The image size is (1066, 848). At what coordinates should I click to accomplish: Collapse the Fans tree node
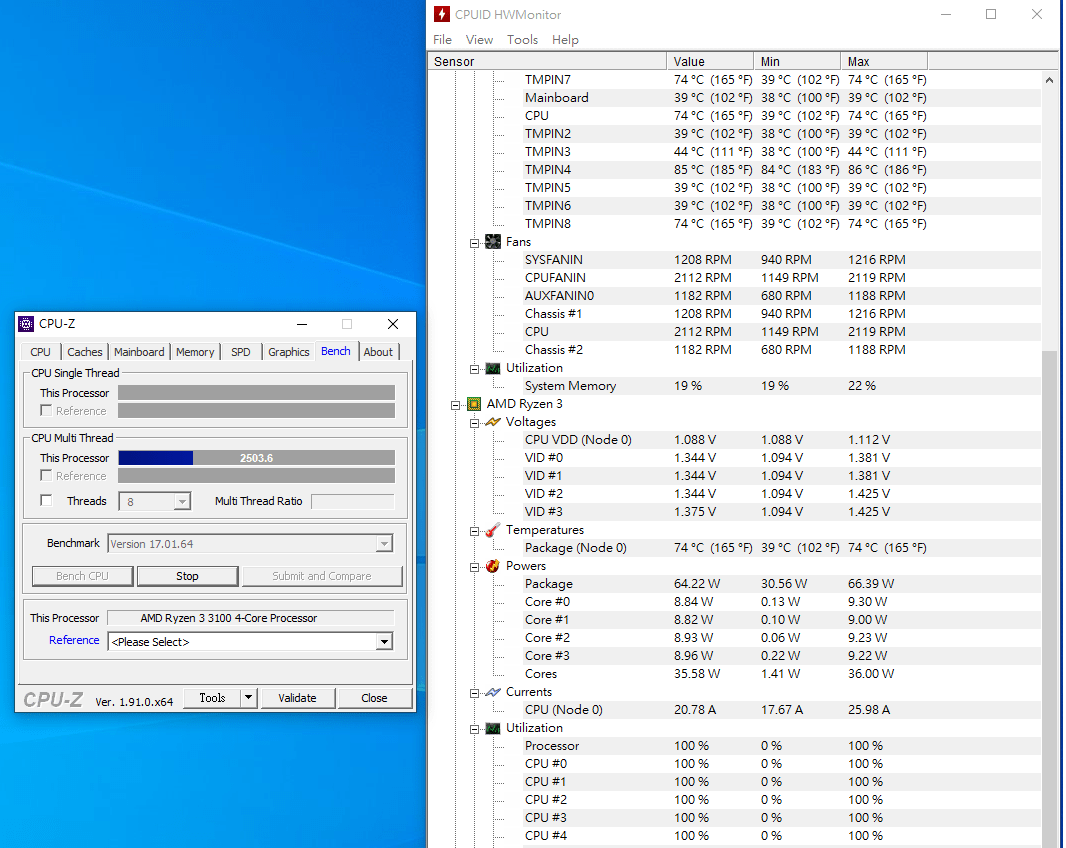pos(475,243)
